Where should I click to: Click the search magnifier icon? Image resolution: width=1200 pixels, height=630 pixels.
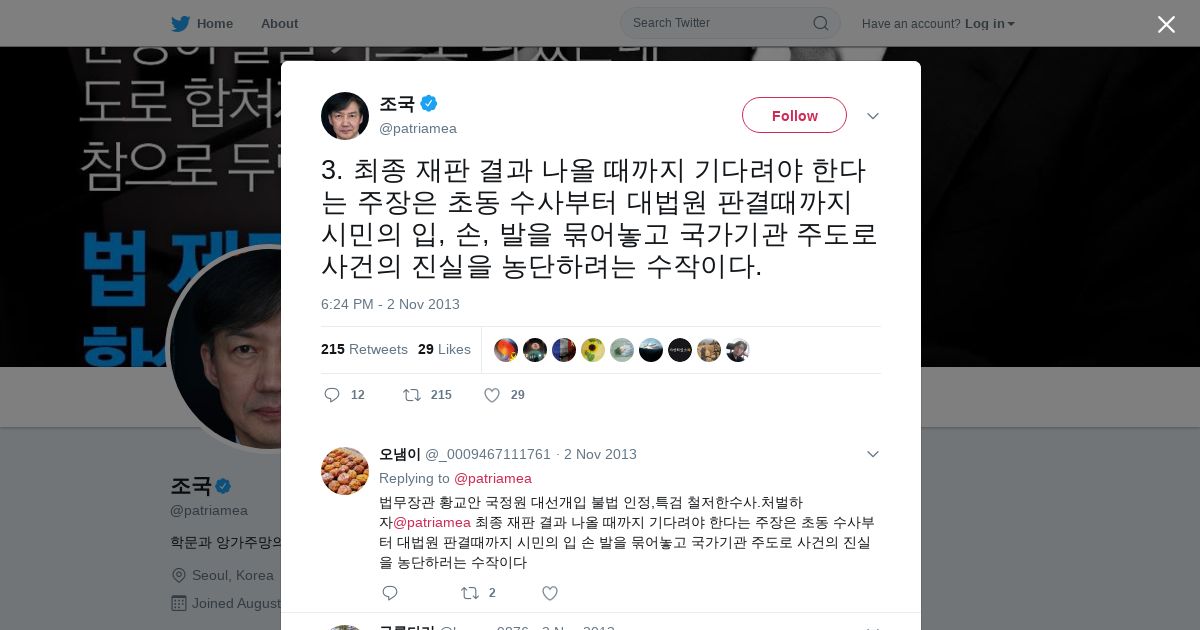820,23
